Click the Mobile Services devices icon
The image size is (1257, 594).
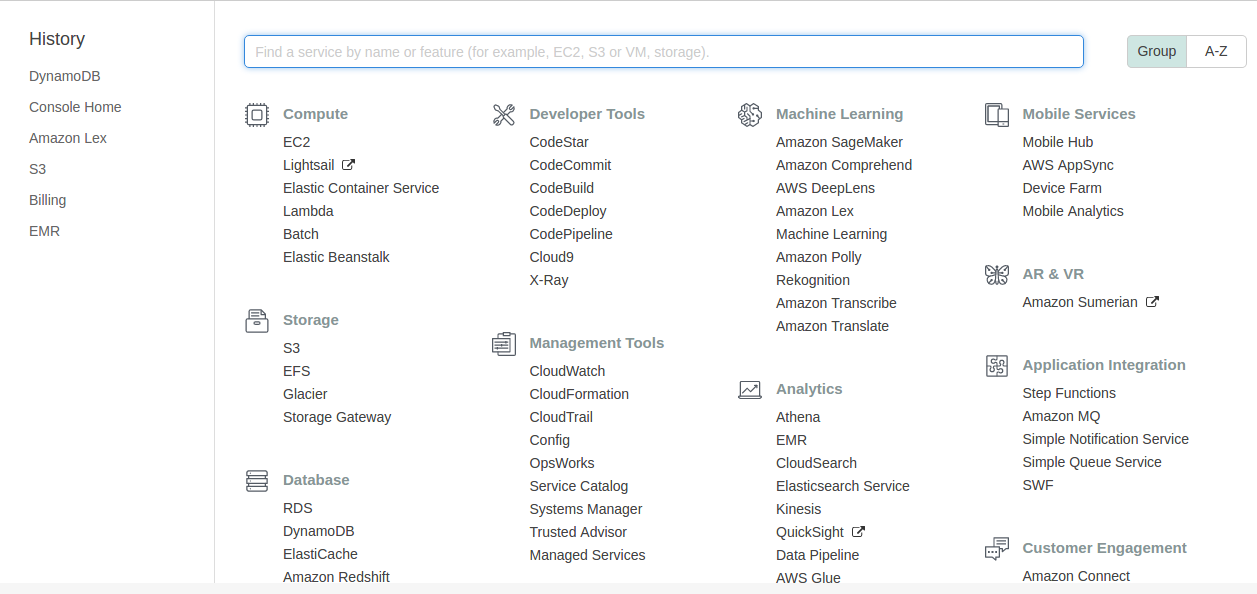pyautogui.click(x=997, y=115)
